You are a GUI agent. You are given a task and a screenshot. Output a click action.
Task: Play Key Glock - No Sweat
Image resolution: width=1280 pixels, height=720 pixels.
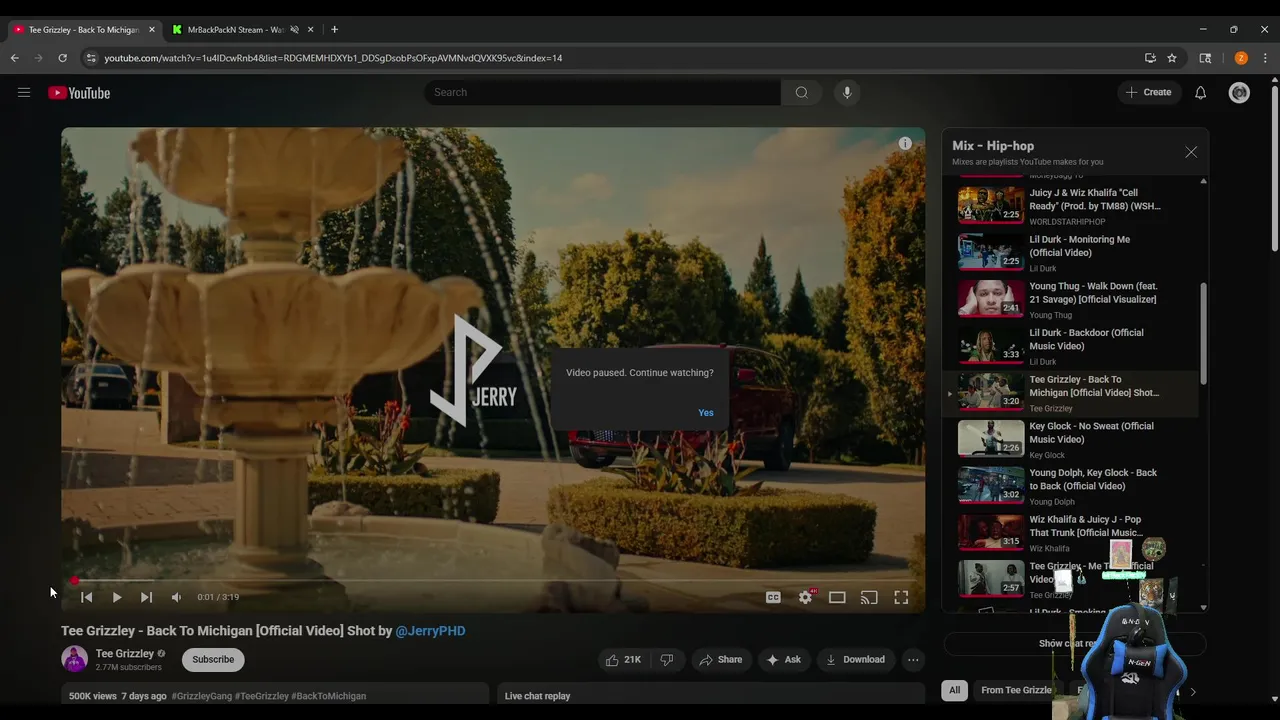pos(1070,440)
